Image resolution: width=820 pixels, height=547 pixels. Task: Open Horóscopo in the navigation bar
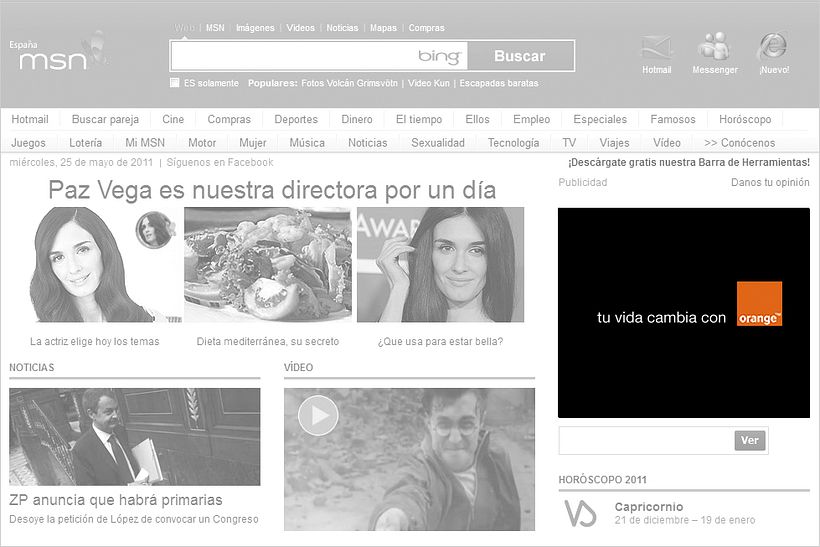(x=745, y=119)
